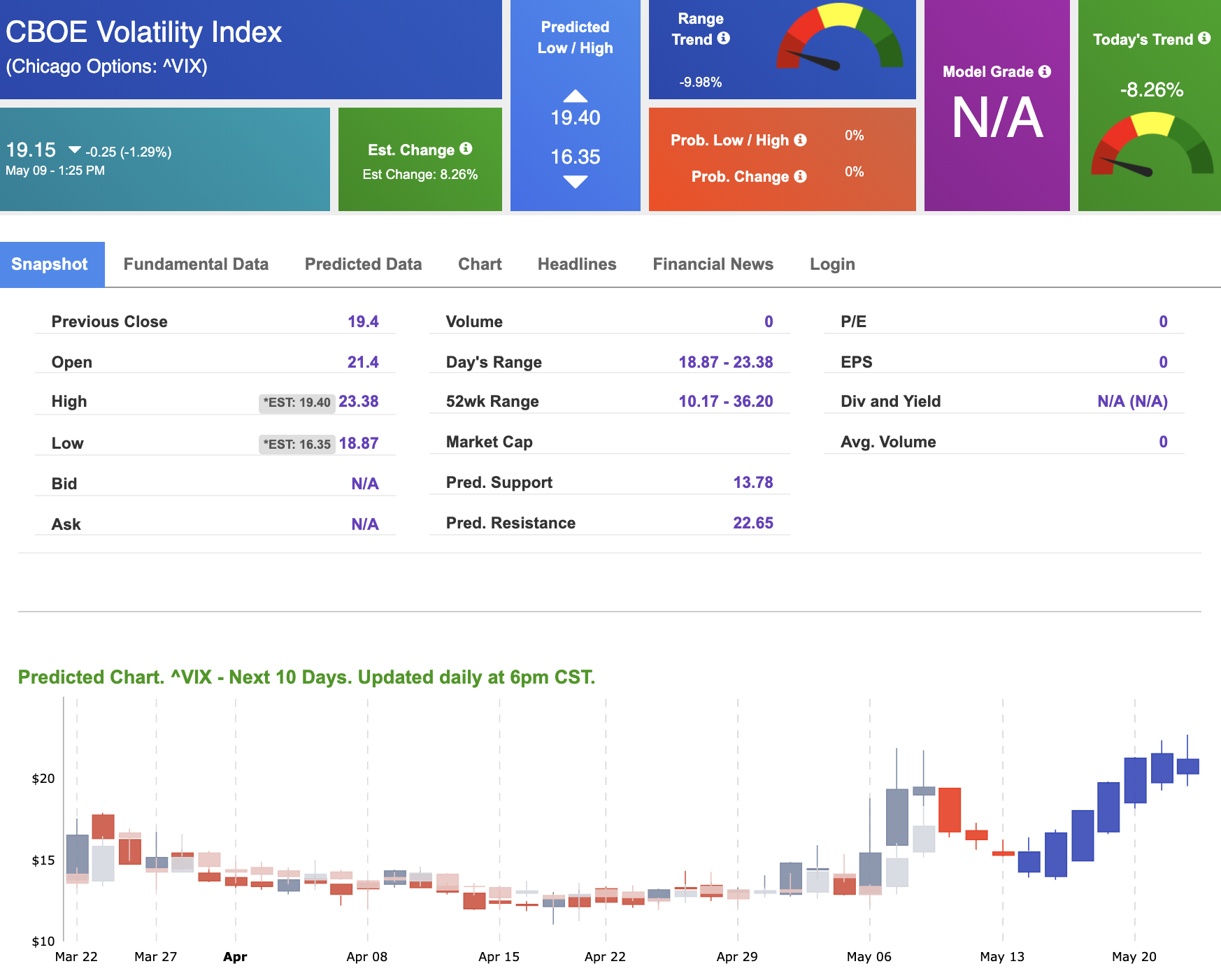Click the Div and Yield value N/A (N/A)
The width and height of the screenshot is (1221, 980).
tap(1132, 401)
